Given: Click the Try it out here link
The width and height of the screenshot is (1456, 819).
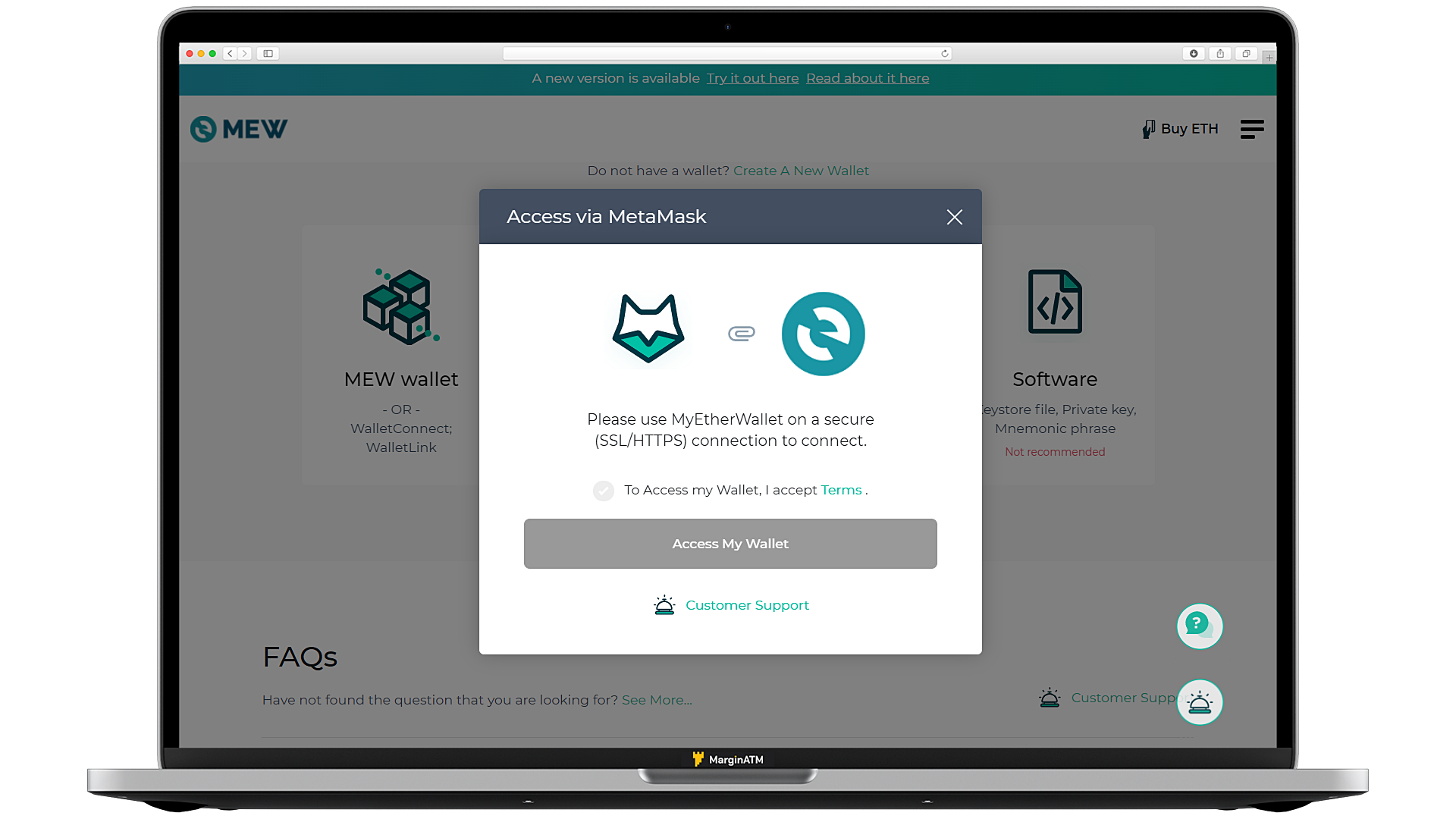Looking at the screenshot, I should 753,78.
